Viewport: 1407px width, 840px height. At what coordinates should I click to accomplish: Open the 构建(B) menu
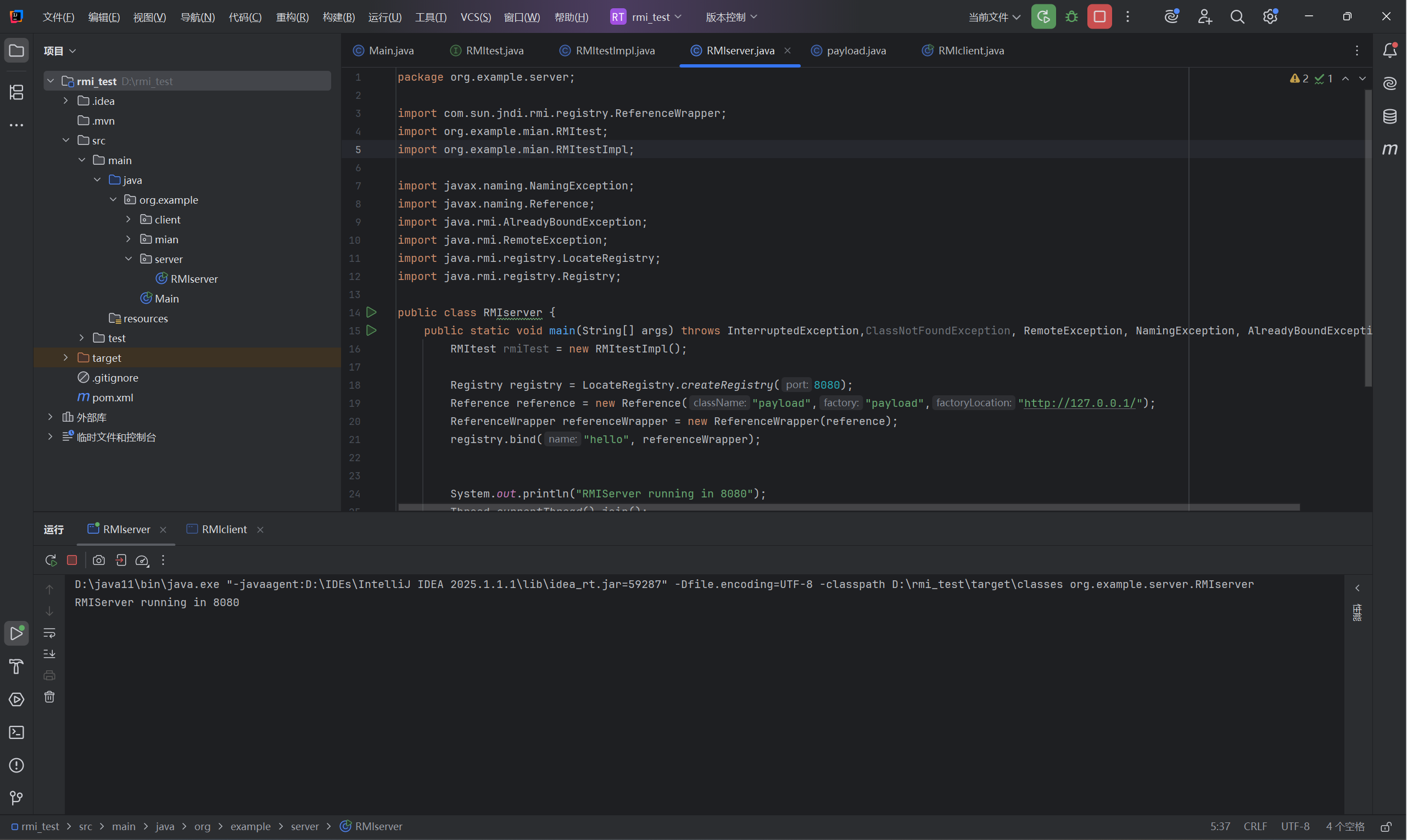coord(339,17)
